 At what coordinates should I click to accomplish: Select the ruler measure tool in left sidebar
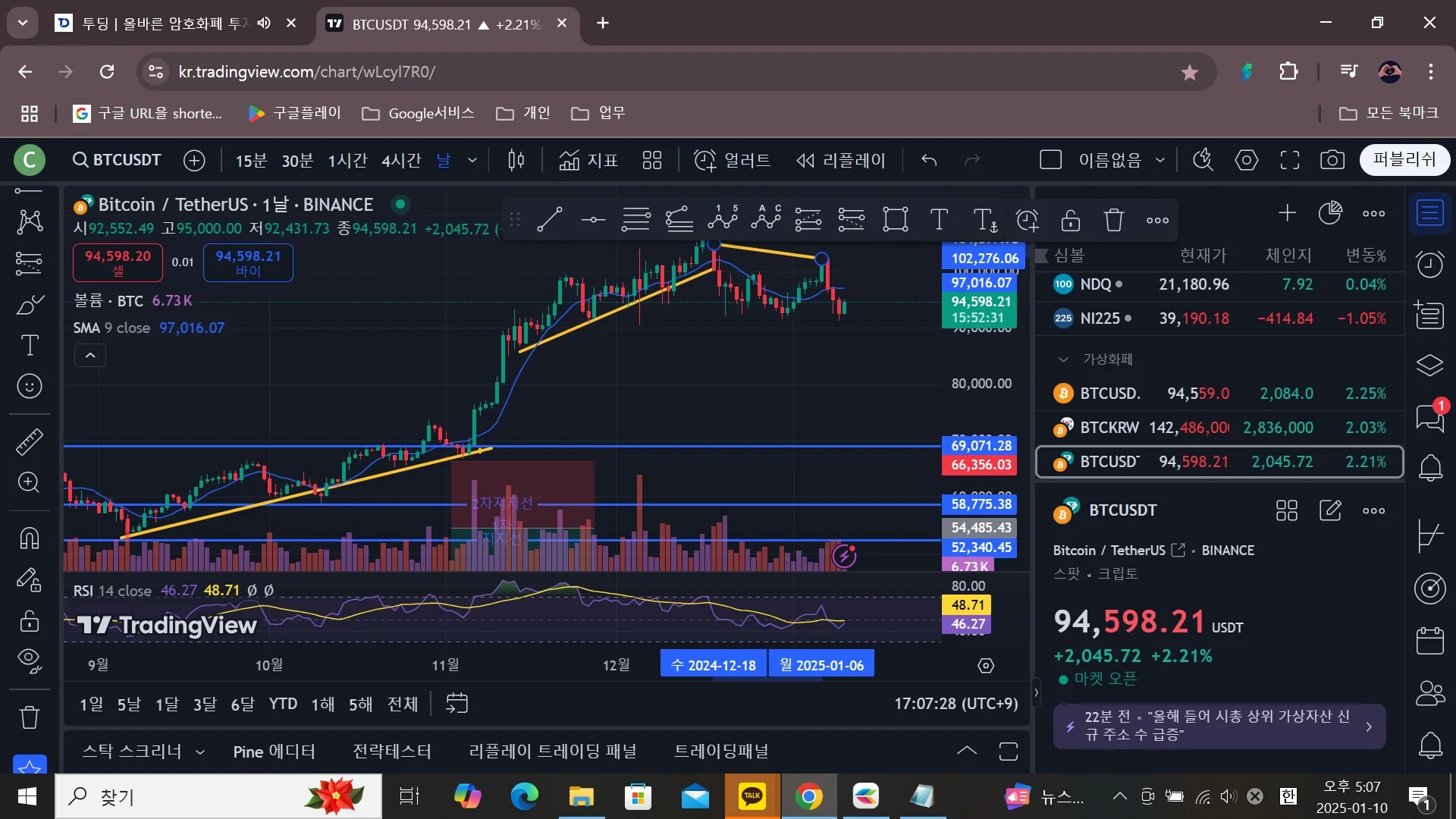point(29,441)
